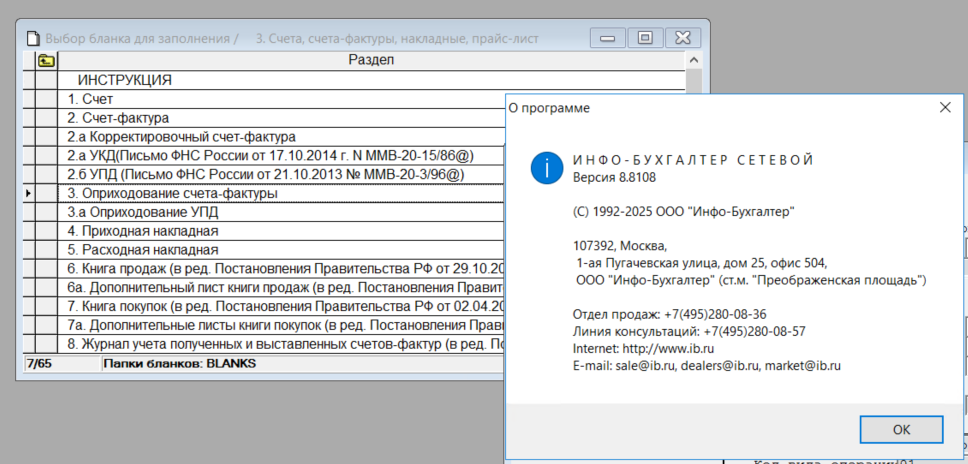Minimize the blank selection window
Screen dimensions: 968x464
click(x=607, y=38)
